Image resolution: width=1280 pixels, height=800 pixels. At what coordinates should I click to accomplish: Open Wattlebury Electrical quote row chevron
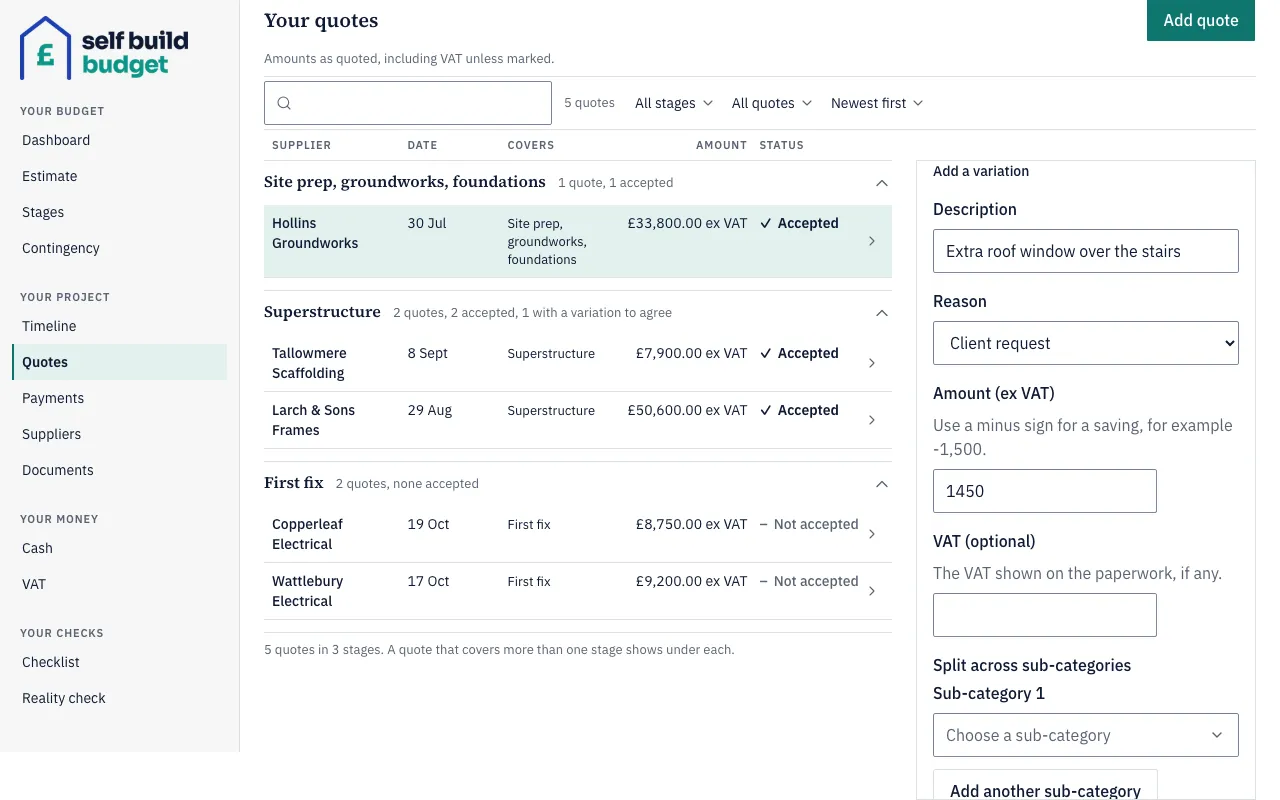point(872,591)
